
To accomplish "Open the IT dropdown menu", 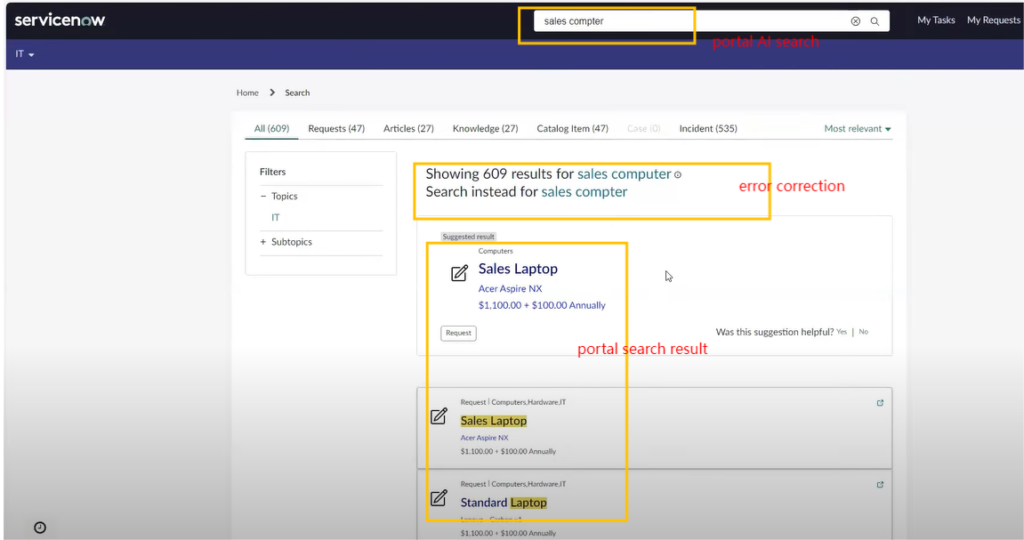I will coord(24,54).
